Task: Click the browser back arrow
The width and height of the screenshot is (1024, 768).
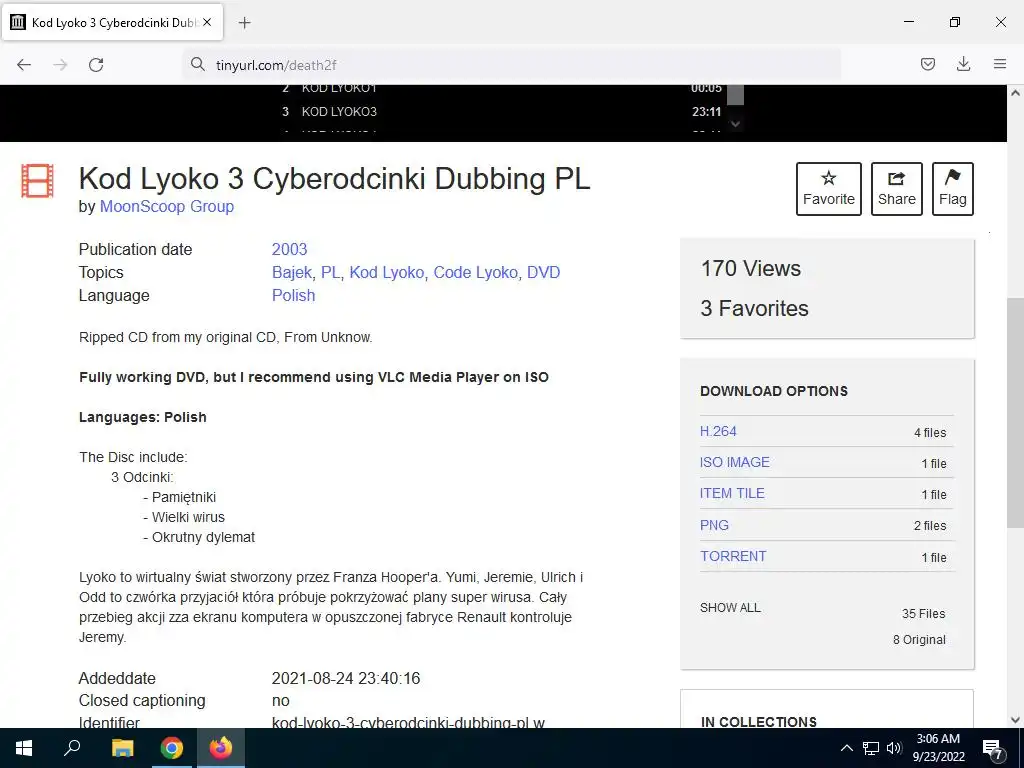Action: (24, 65)
